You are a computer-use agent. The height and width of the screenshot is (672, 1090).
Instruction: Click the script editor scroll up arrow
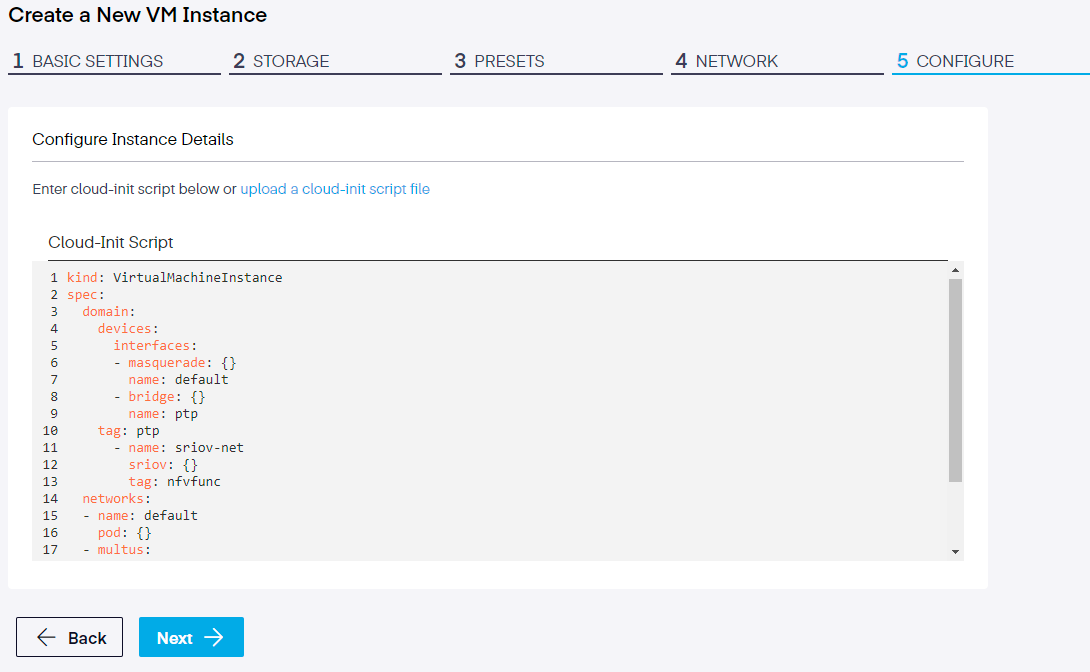pos(955,270)
